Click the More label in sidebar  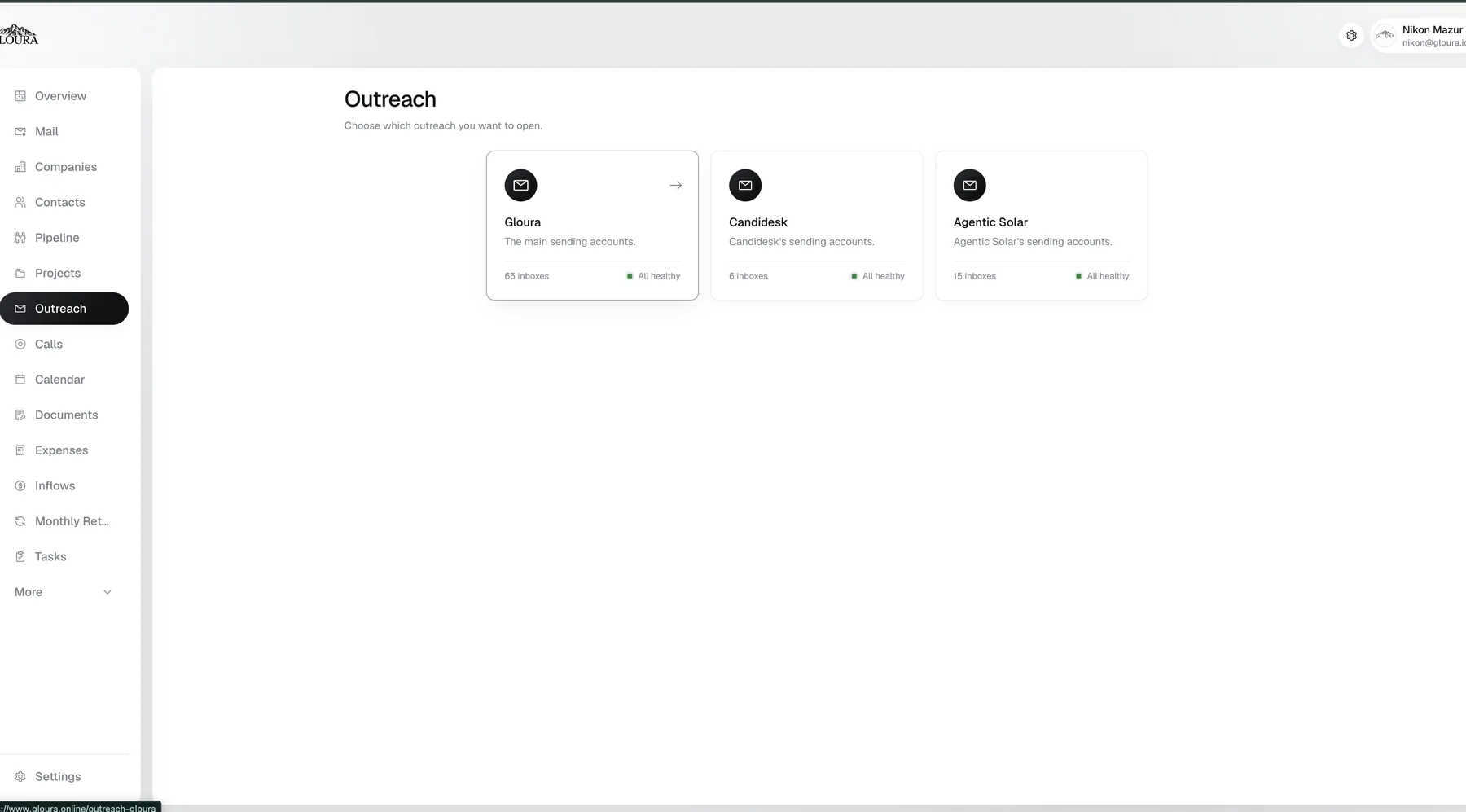[x=29, y=592]
